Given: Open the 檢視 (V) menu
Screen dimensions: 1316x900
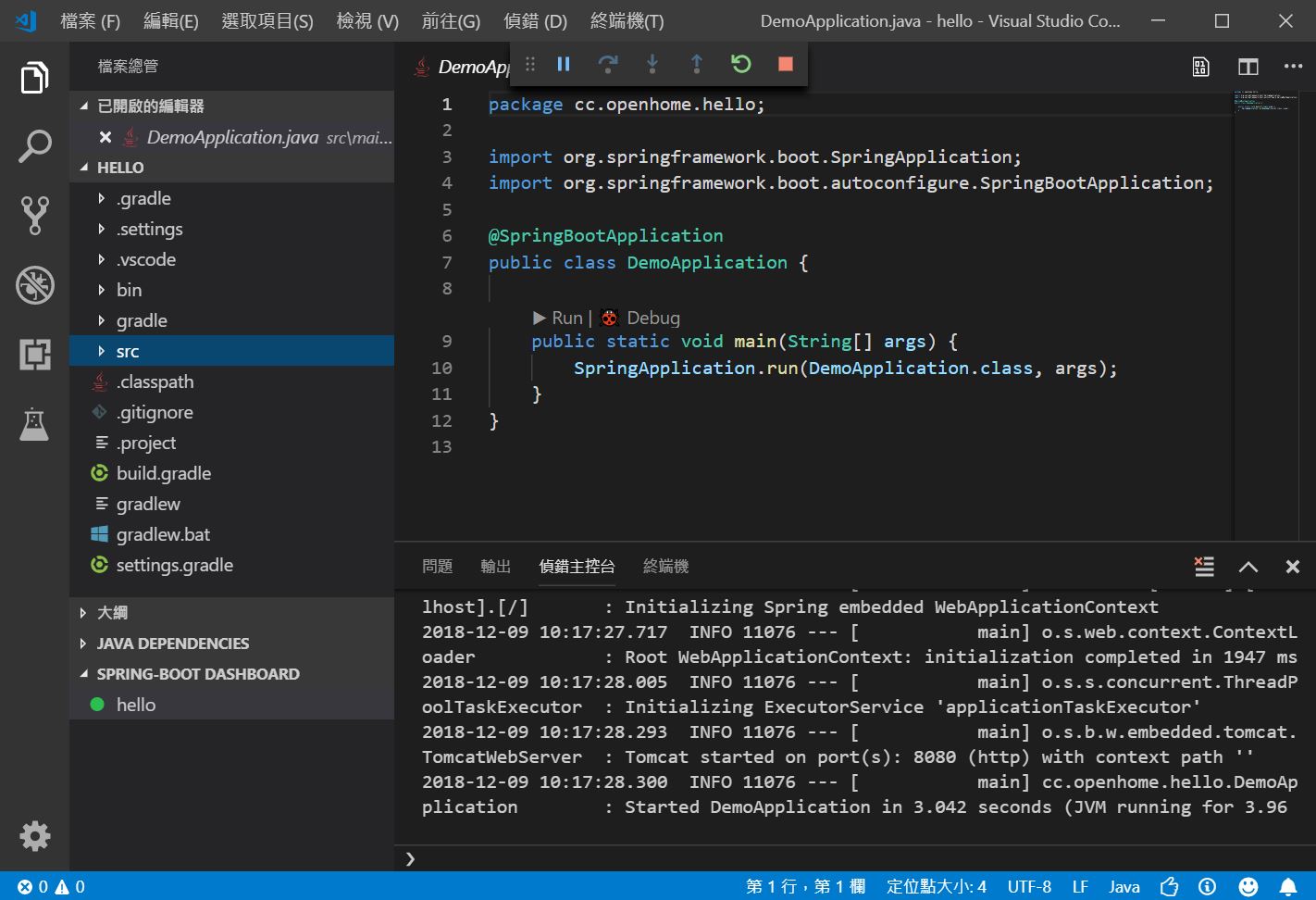Looking at the screenshot, I should (367, 20).
